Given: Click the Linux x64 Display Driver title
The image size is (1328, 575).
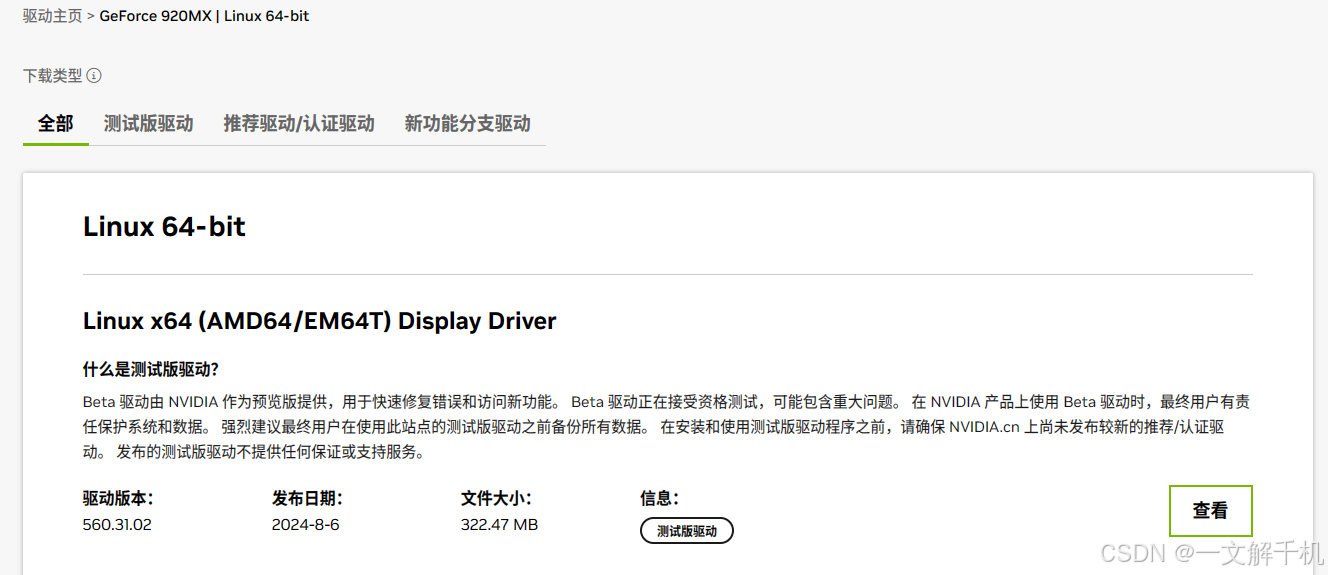Looking at the screenshot, I should [x=319, y=321].
